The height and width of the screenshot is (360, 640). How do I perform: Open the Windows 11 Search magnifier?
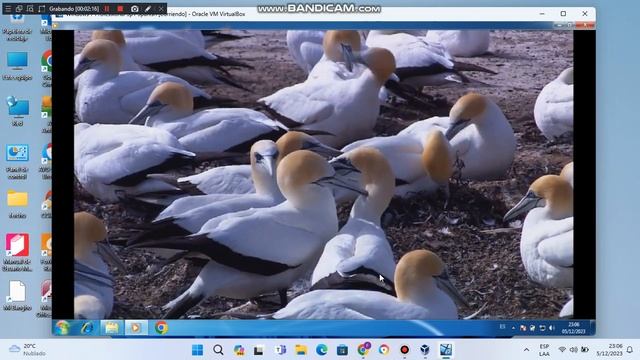(218, 350)
